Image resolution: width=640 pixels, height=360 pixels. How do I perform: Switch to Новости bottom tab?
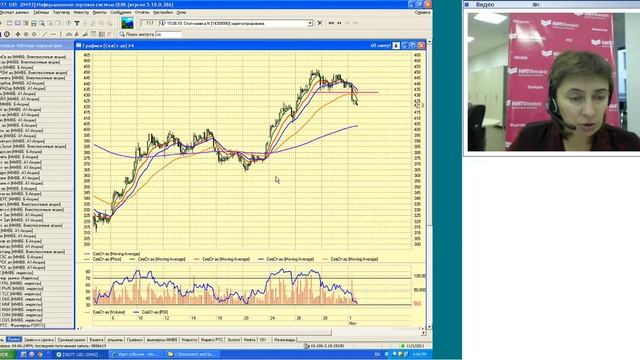coord(189,340)
